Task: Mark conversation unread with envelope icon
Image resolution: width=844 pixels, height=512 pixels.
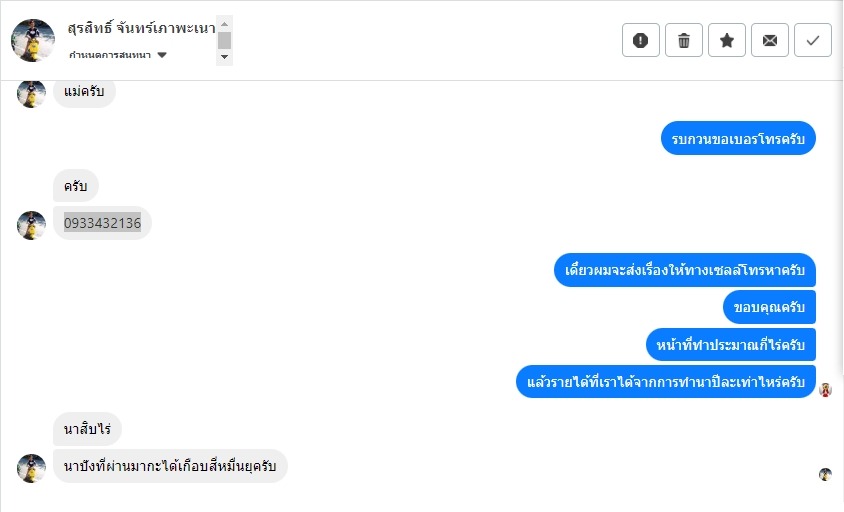Action: pos(770,40)
